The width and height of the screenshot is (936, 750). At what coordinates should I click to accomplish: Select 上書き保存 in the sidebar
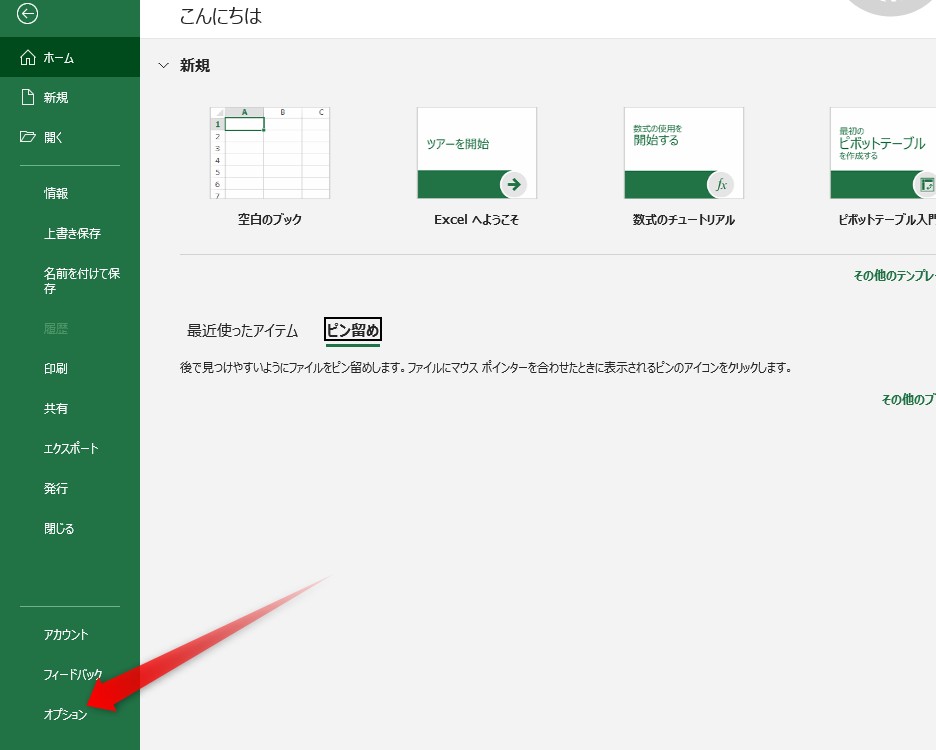70,233
